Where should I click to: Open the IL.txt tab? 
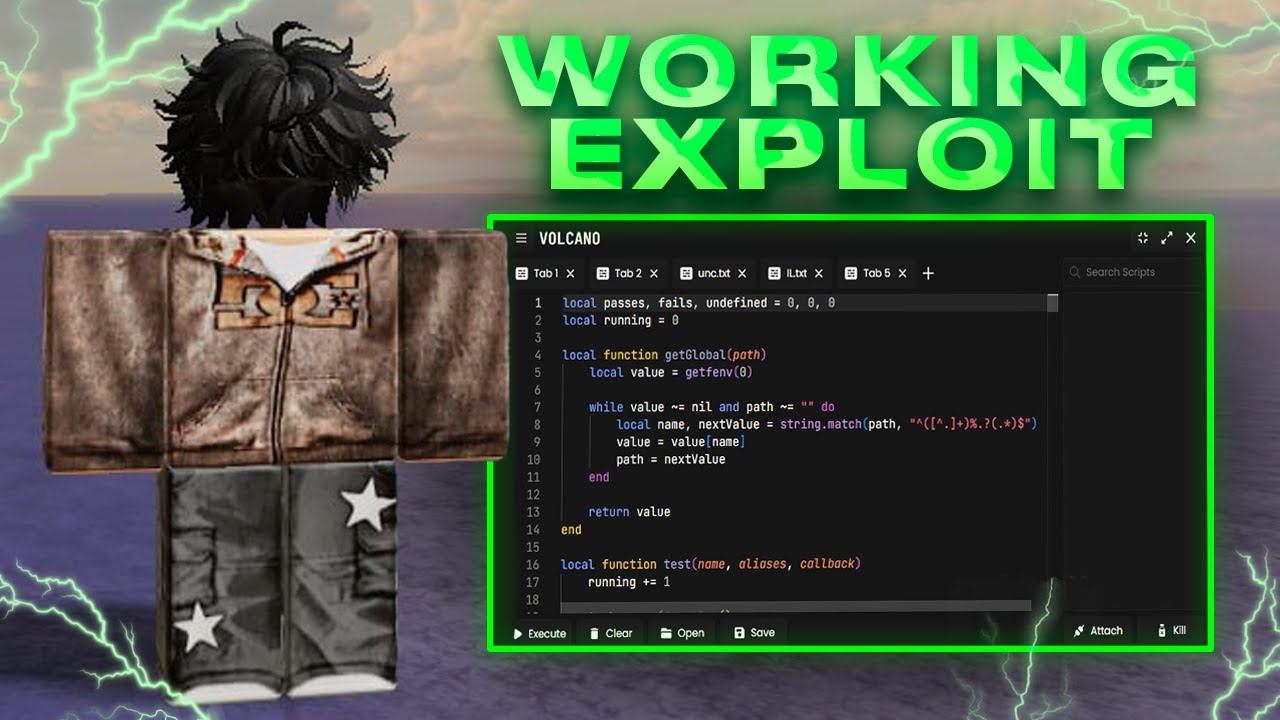point(796,273)
